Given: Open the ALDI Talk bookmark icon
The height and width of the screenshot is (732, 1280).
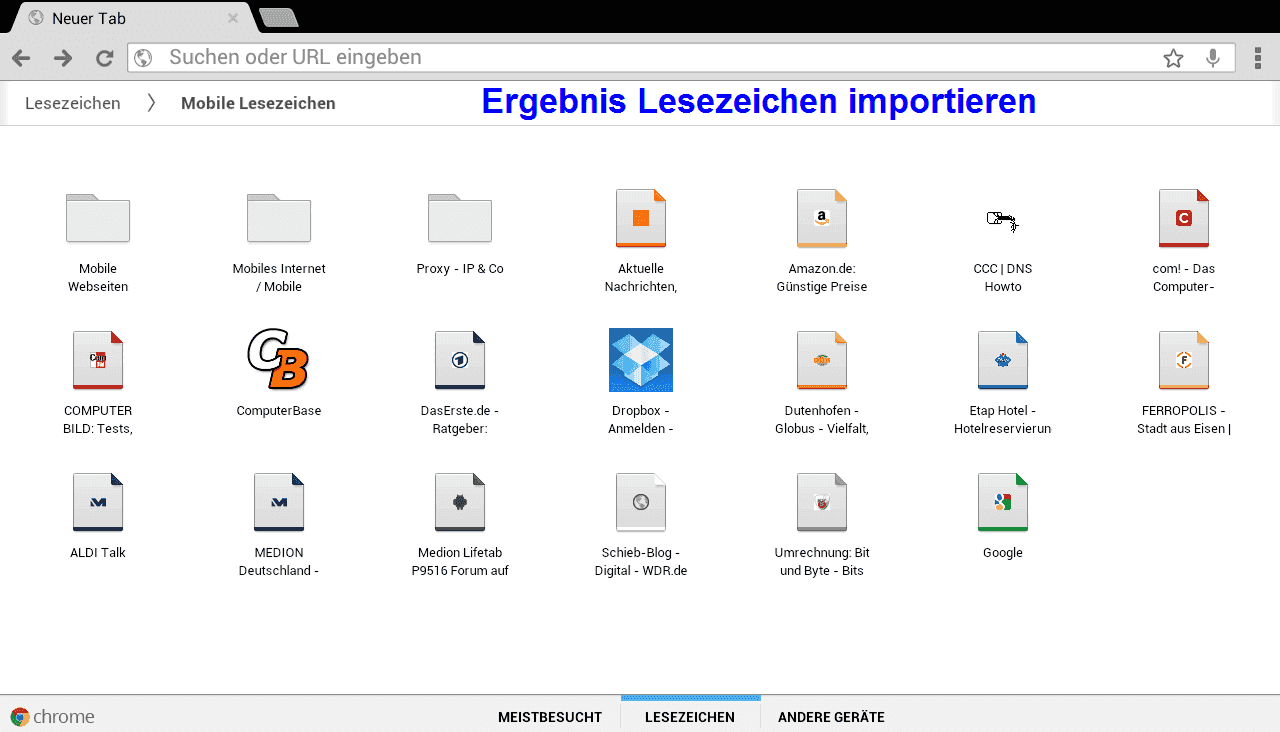Looking at the screenshot, I should (98, 501).
